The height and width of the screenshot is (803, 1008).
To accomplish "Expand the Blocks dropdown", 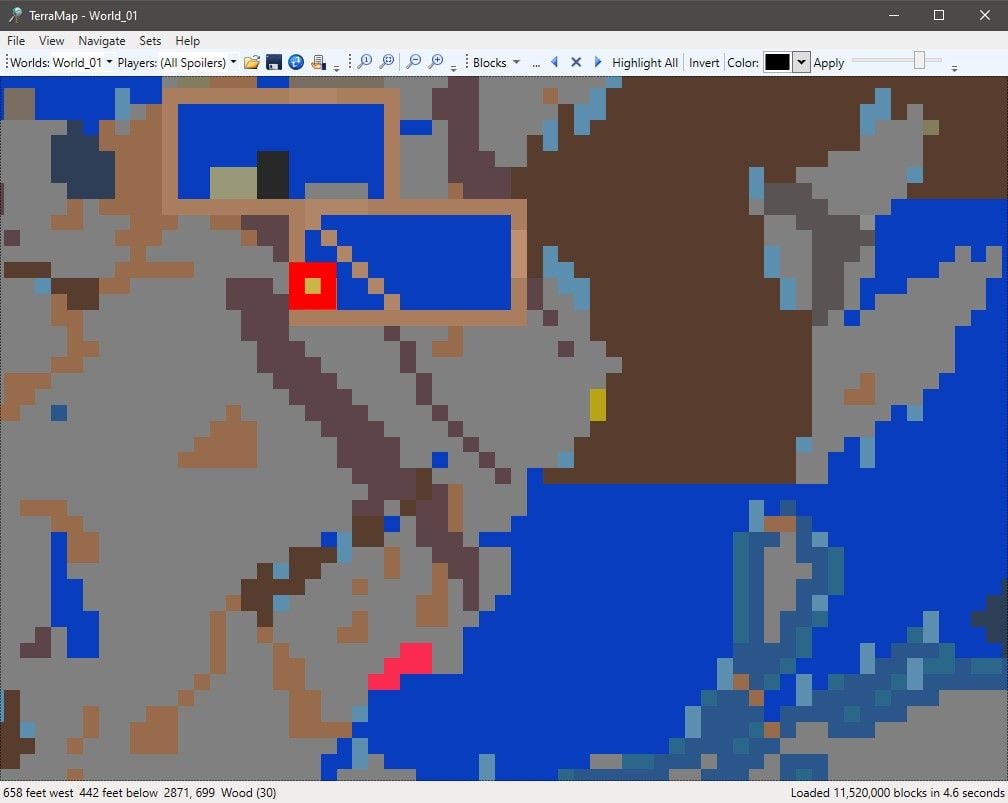I will click(496, 62).
